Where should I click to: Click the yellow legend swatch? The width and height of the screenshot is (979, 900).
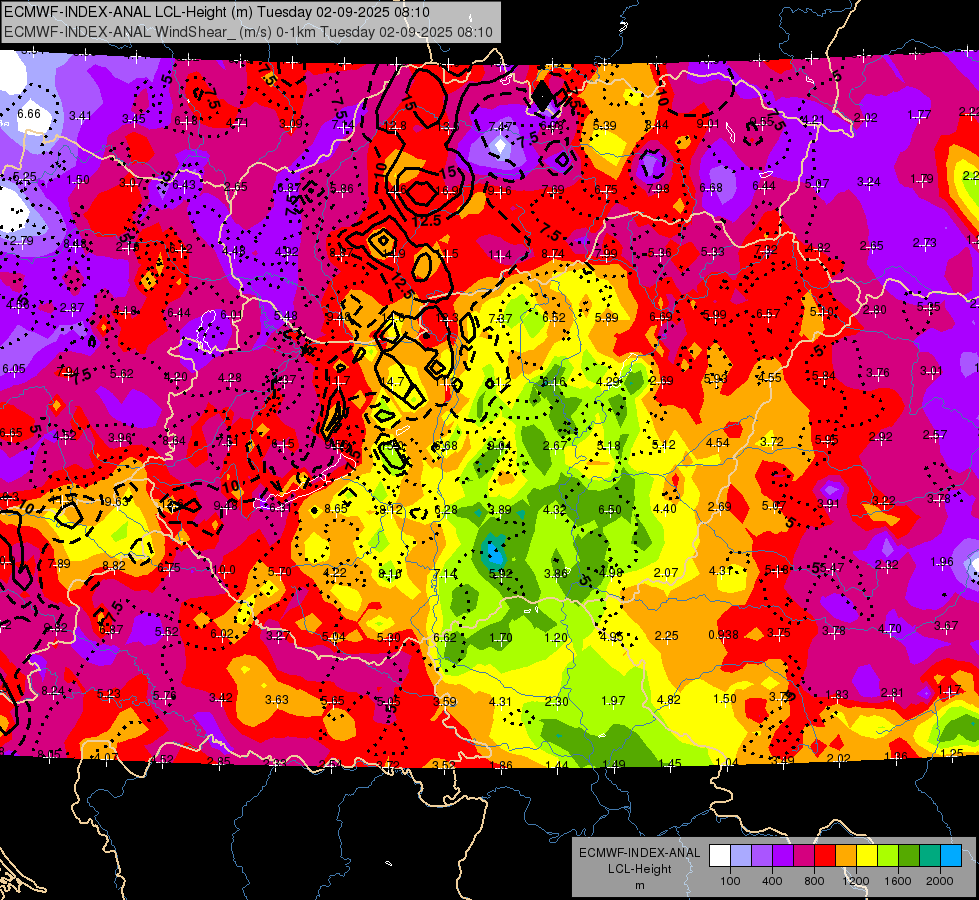pos(867,856)
